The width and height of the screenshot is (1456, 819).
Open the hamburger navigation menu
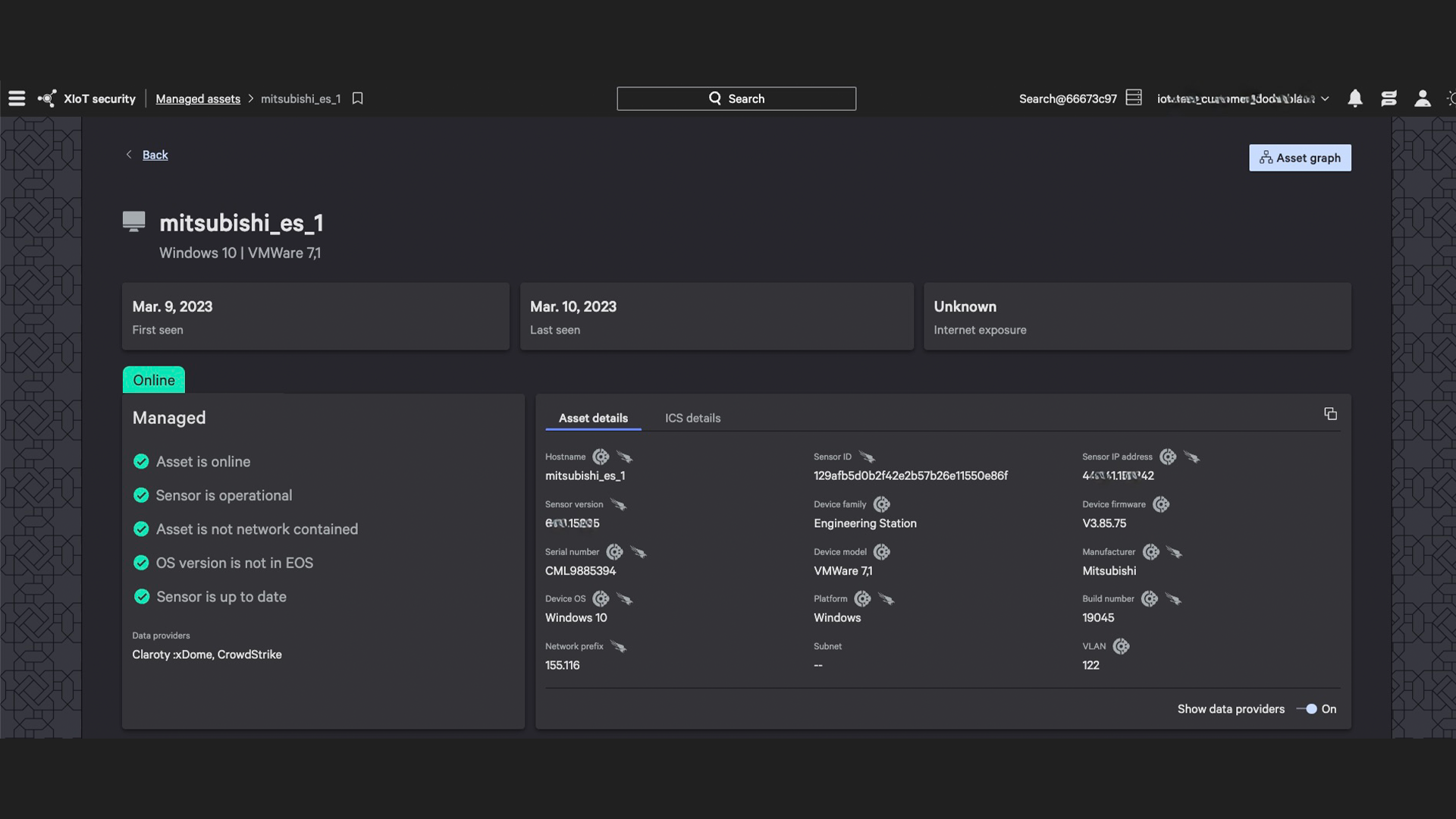pyautogui.click(x=17, y=99)
